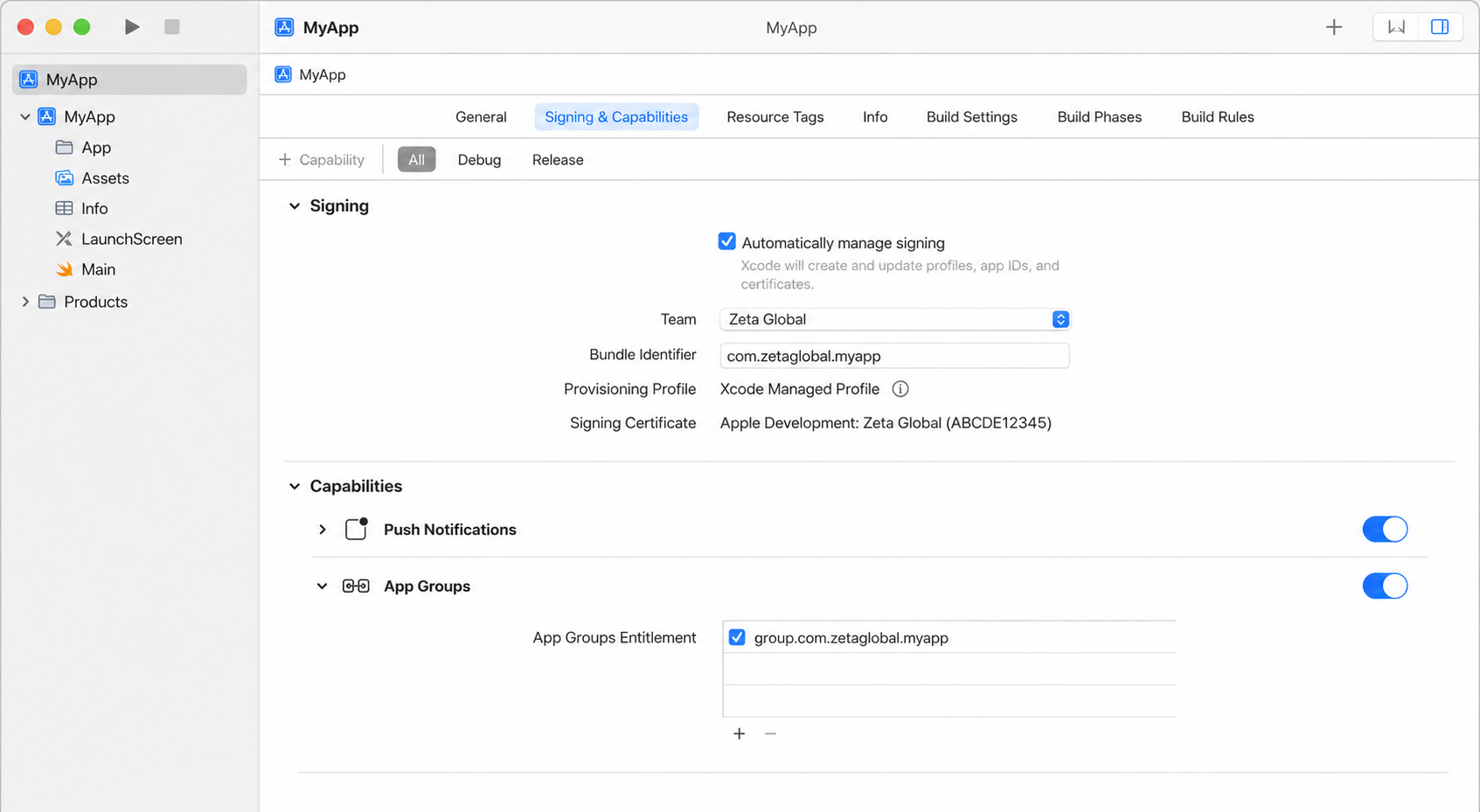Select the group.com.zetaglobal.myapp row text
This screenshot has width=1480, height=812.
coord(851,638)
